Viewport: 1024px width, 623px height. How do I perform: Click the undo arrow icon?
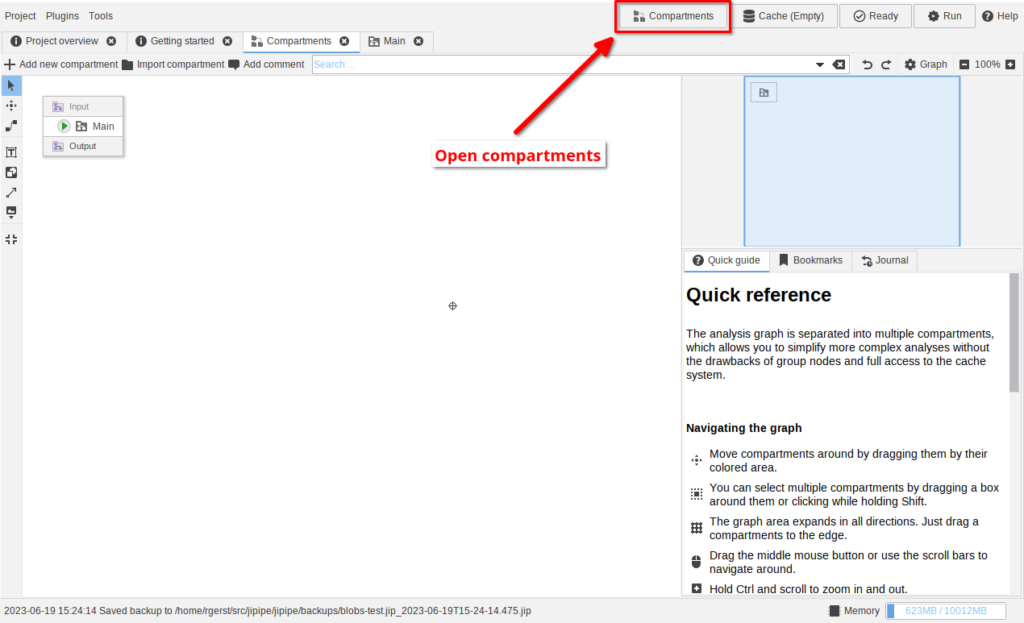click(x=867, y=65)
